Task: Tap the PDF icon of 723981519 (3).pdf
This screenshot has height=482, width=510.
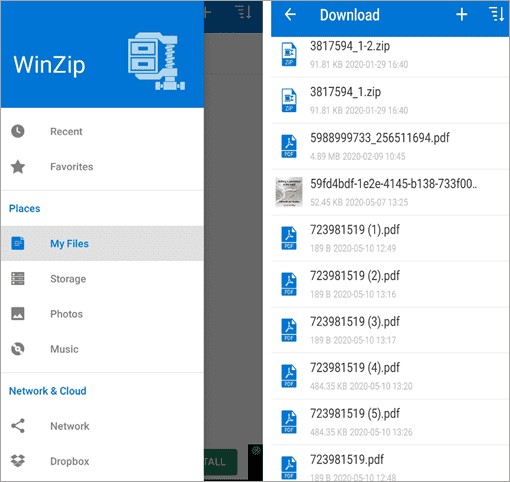Action: tap(289, 330)
